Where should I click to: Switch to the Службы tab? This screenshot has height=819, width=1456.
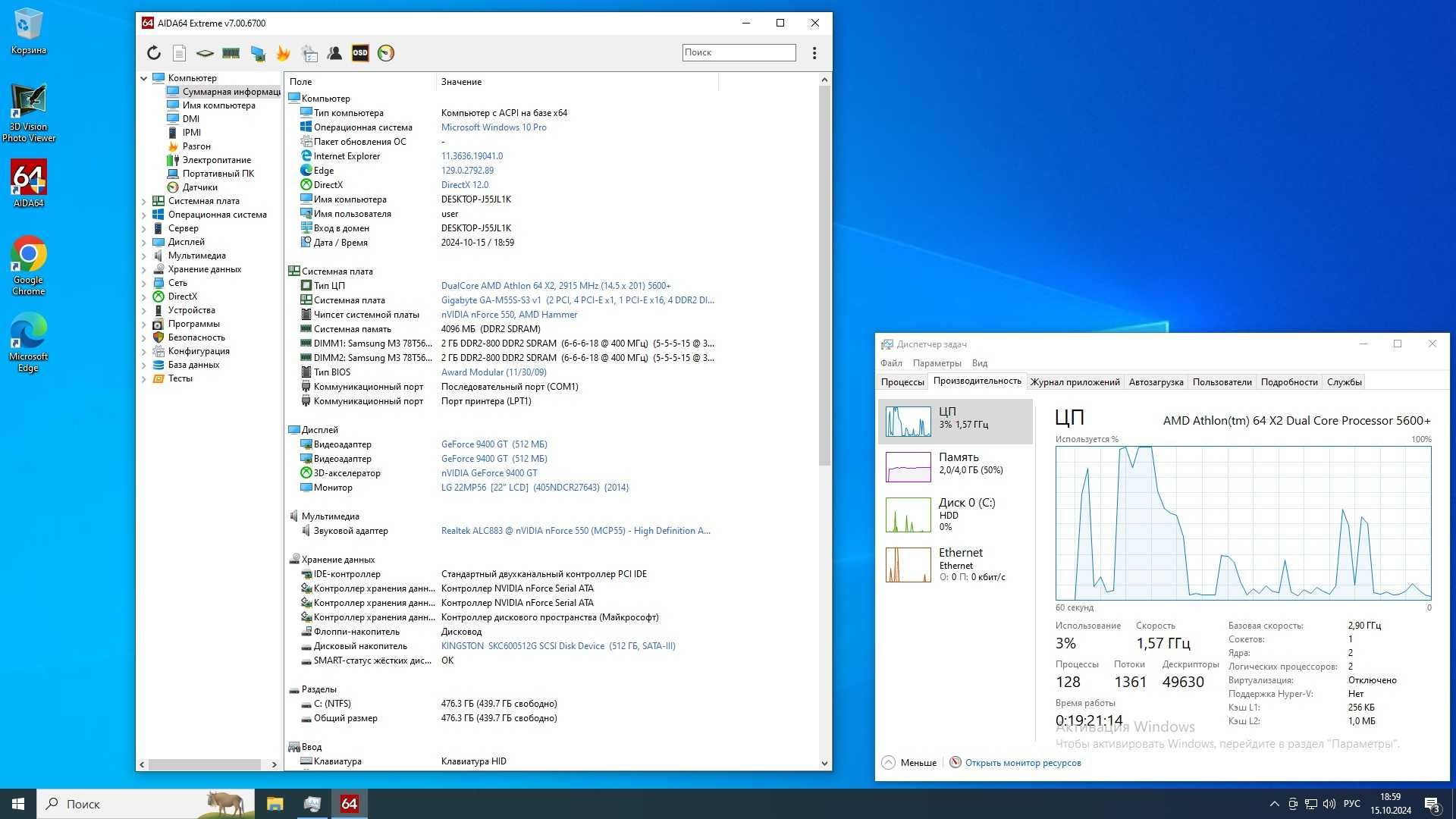click(1345, 382)
